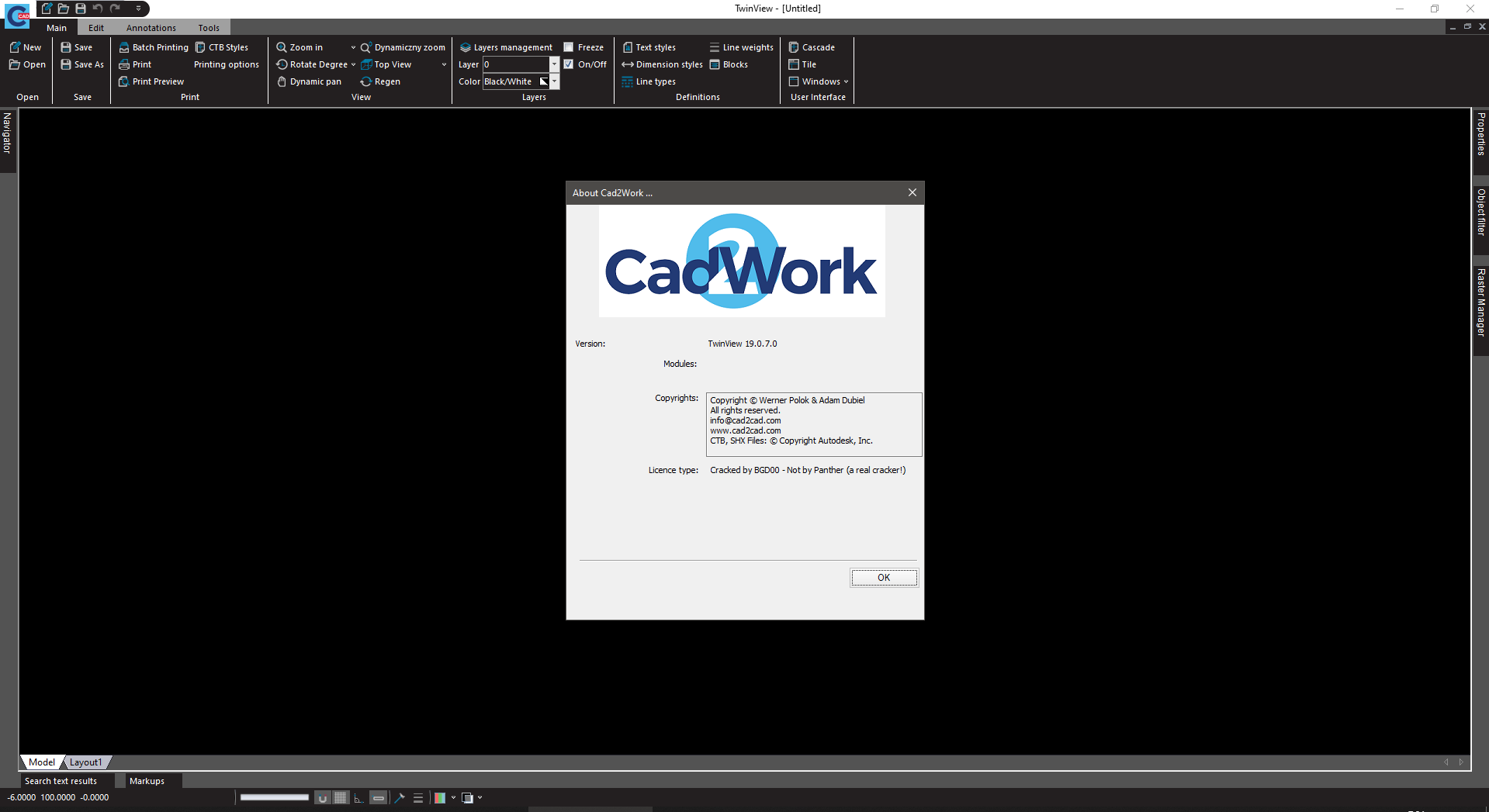This screenshot has height=812, width=1489.
Task: Toggle the Freeze layer checkbox
Action: (x=569, y=47)
